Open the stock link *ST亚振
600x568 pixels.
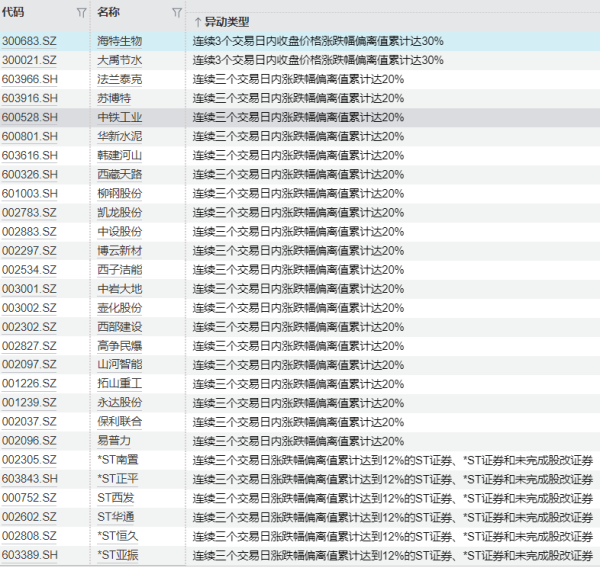point(118,554)
